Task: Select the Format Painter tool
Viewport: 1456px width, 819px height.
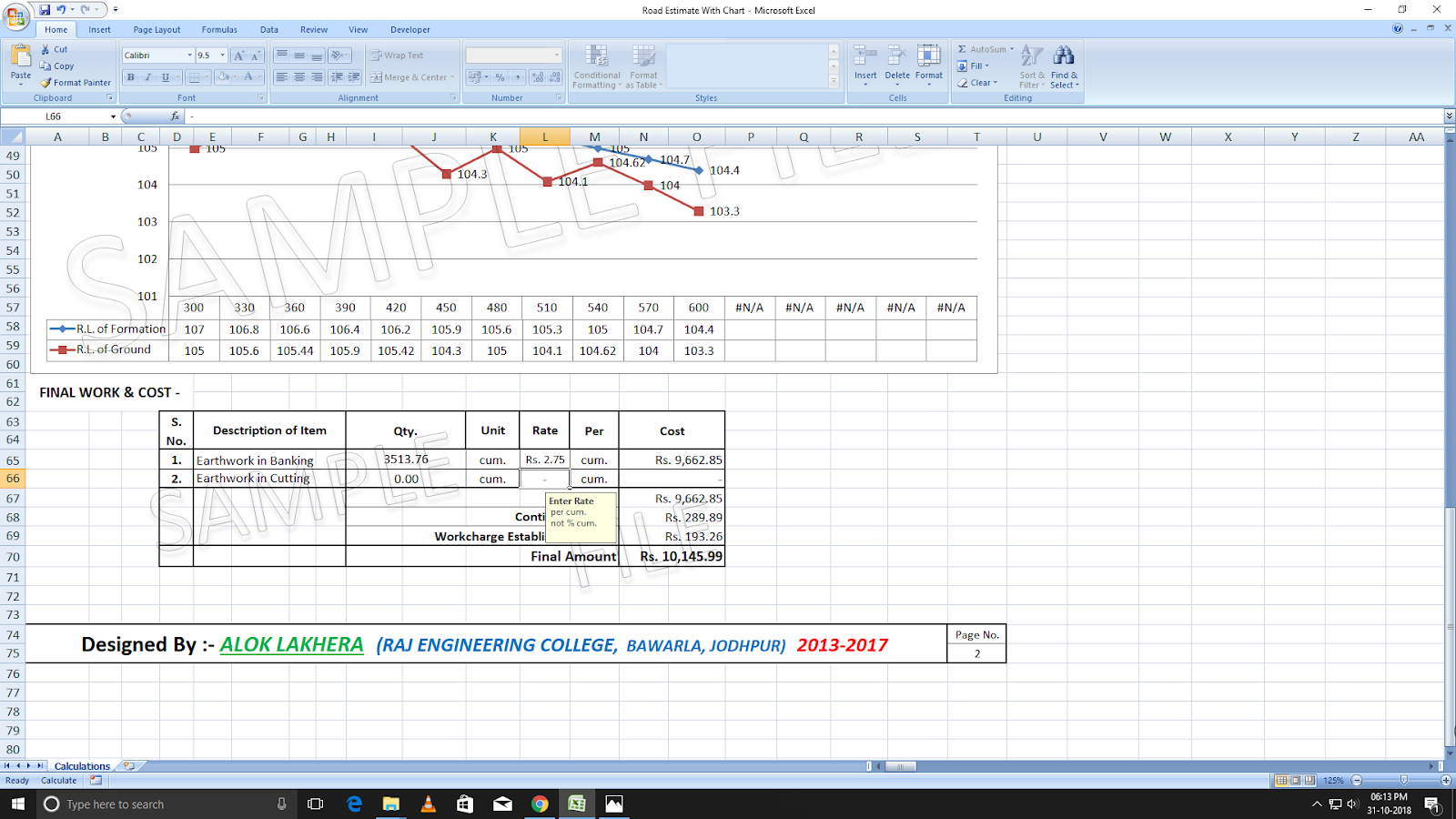Action: (74, 82)
